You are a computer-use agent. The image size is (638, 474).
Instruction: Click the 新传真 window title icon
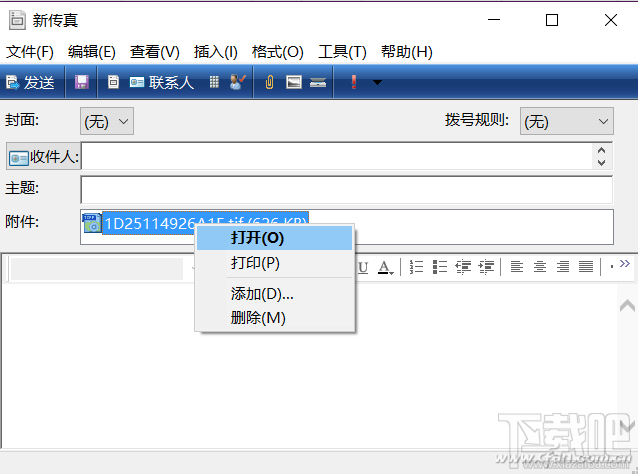[17, 20]
